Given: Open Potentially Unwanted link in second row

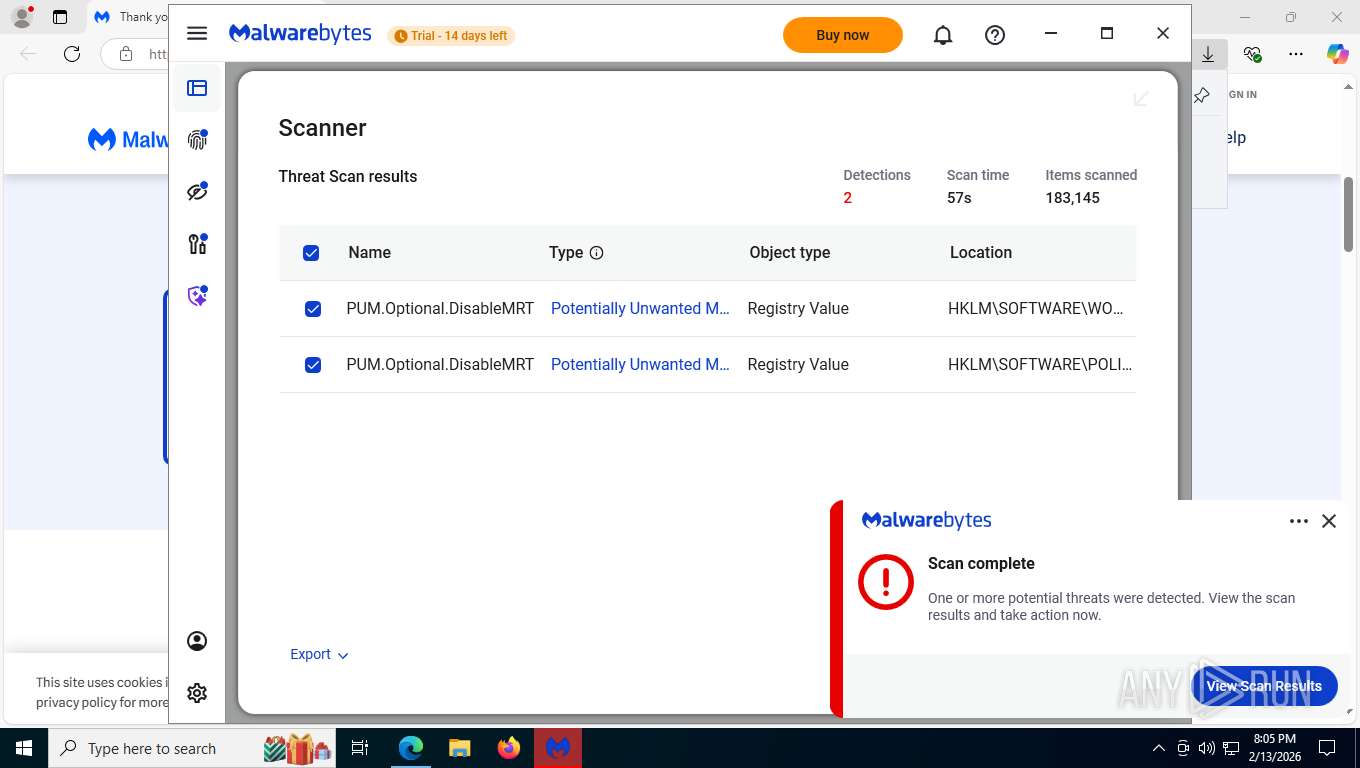Looking at the screenshot, I should (640, 364).
